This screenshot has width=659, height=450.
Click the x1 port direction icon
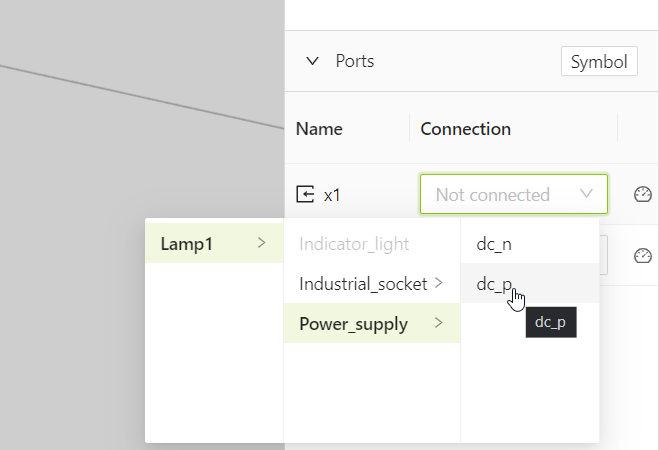(305, 195)
